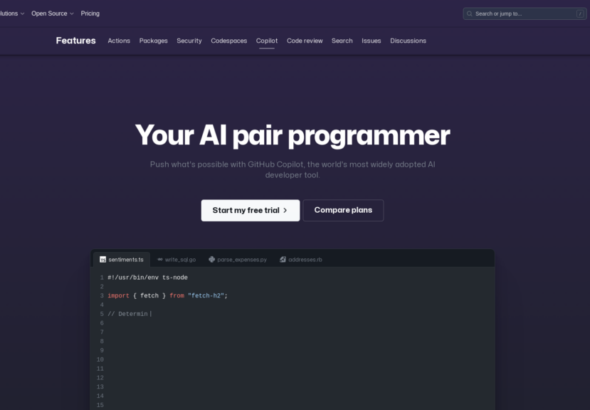The width and height of the screenshot is (590, 410).
Task: Click the '#!/usr/bin/env ts-node' code line
Action: 148,278
